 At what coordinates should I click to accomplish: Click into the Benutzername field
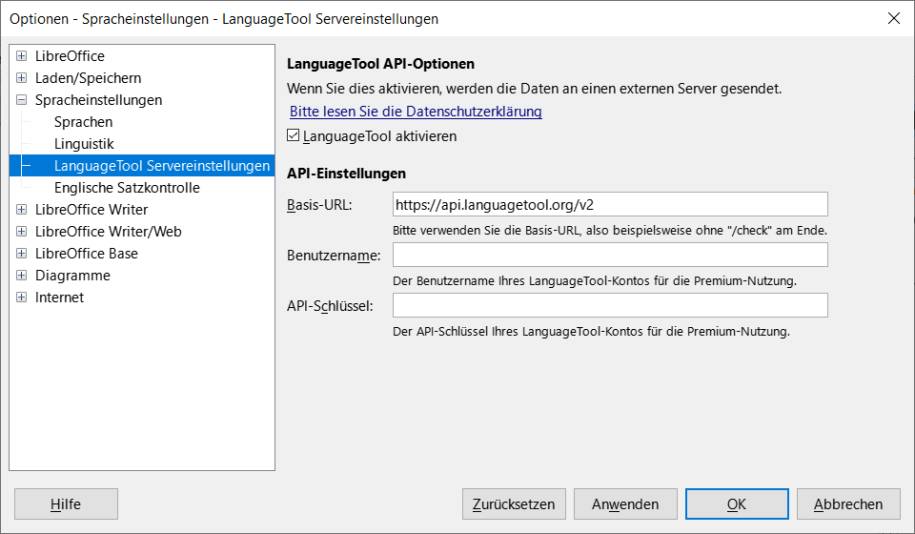pyautogui.click(x=610, y=255)
